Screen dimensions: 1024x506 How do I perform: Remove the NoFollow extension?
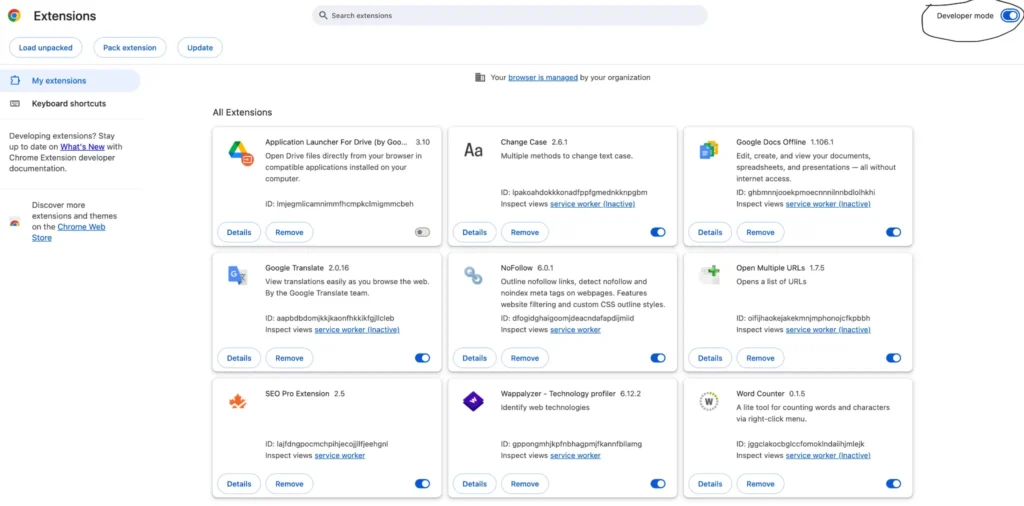(524, 358)
